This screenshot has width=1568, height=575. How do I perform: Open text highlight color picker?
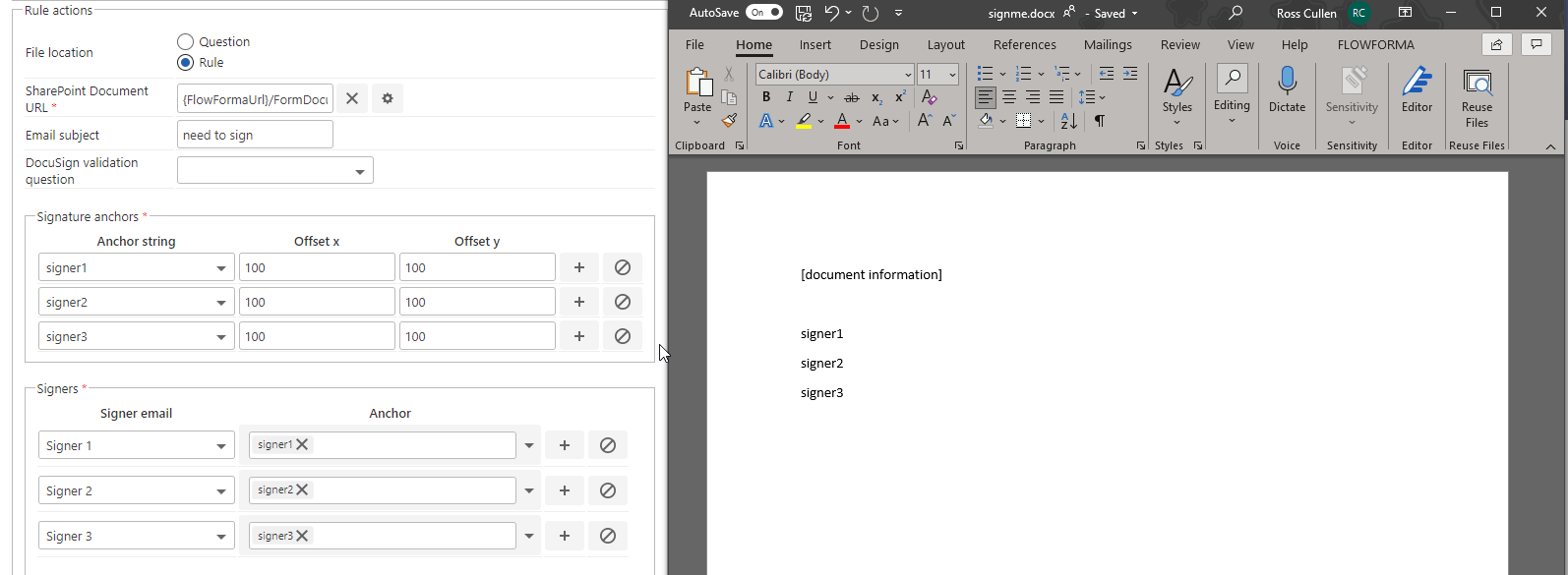click(x=820, y=121)
